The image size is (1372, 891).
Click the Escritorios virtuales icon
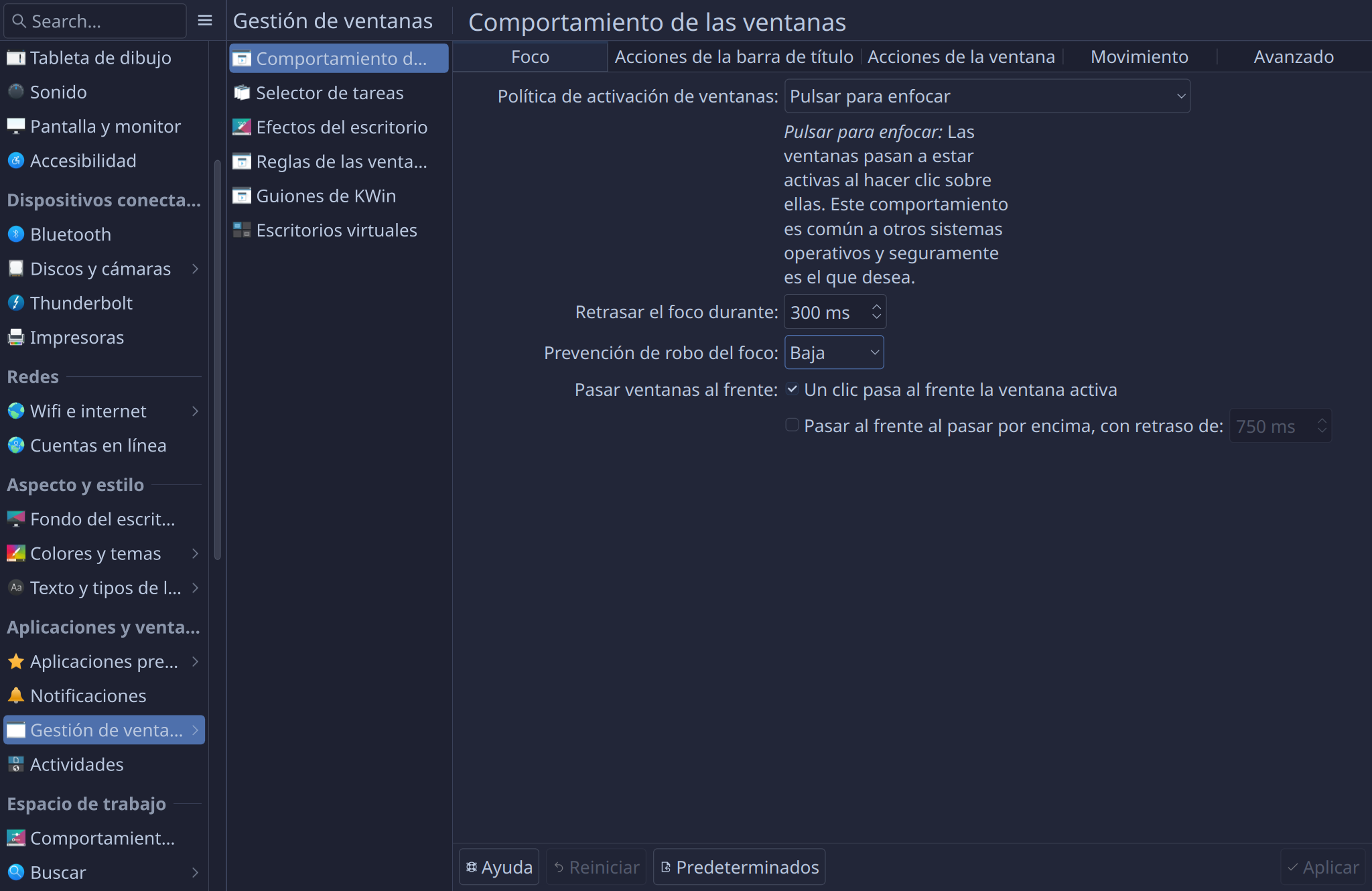coord(242,230)
